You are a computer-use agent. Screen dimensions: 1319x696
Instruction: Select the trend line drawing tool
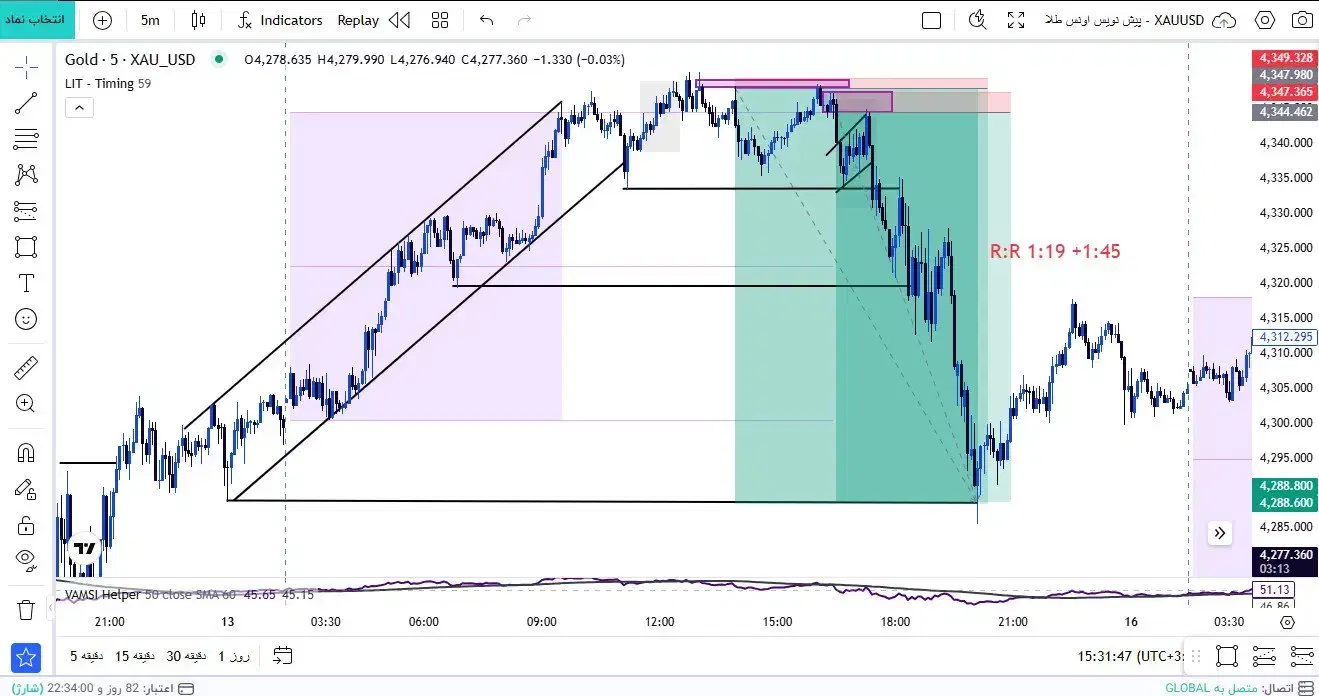(x=26, y=103)
